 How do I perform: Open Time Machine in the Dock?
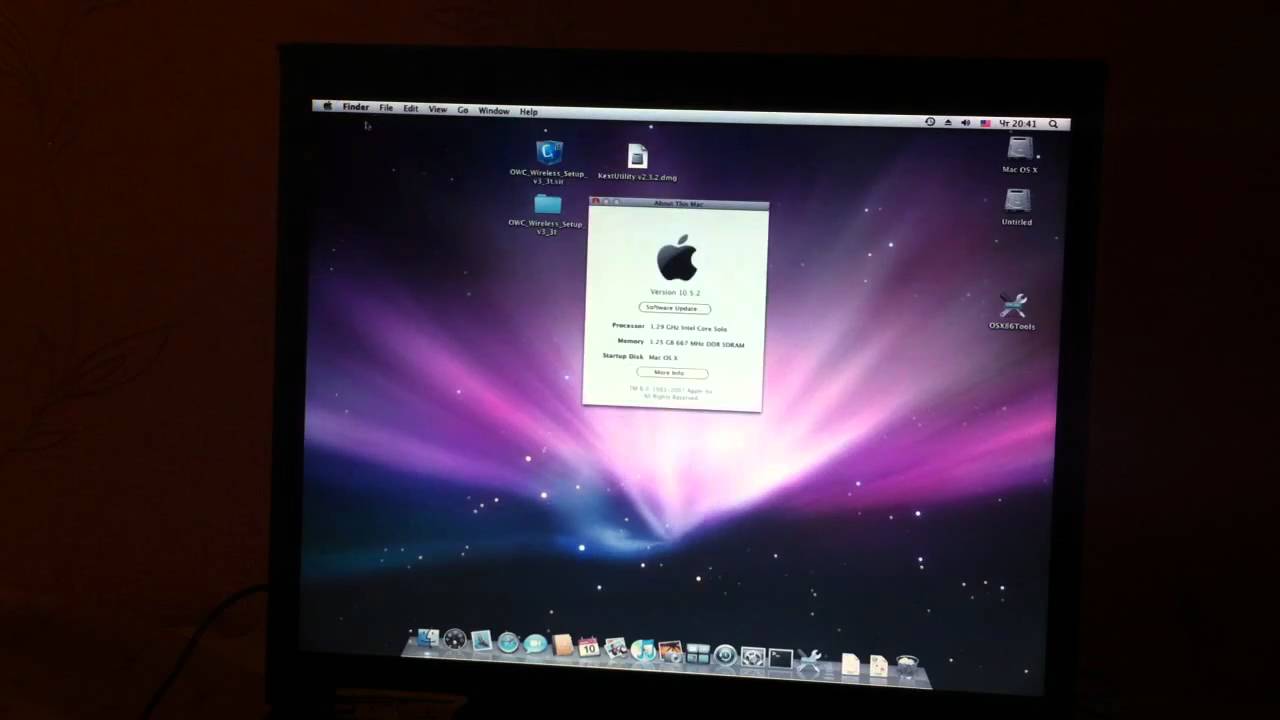725,655
